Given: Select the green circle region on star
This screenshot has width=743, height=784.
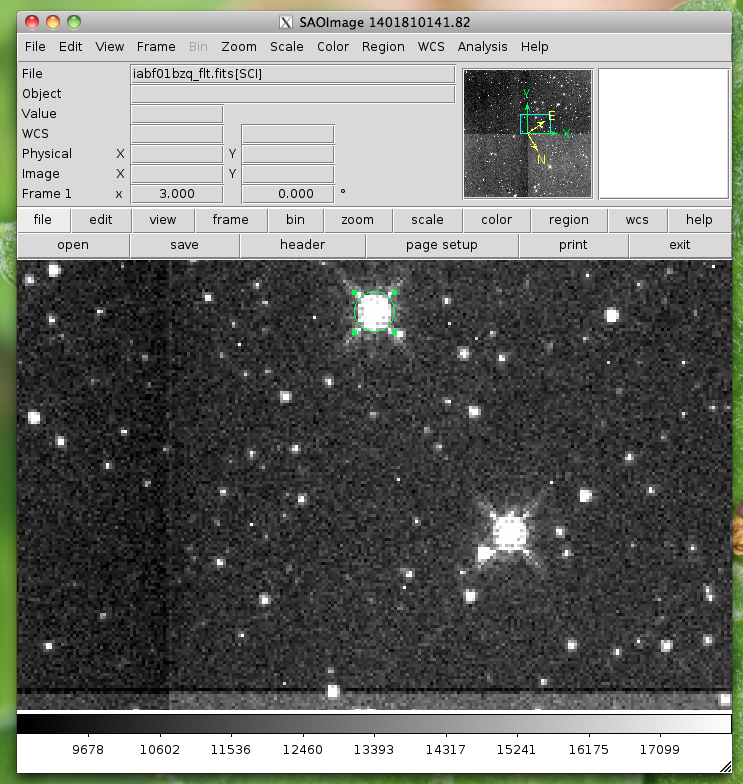Looking at the screenshot, I should click(x=375, y=311).
